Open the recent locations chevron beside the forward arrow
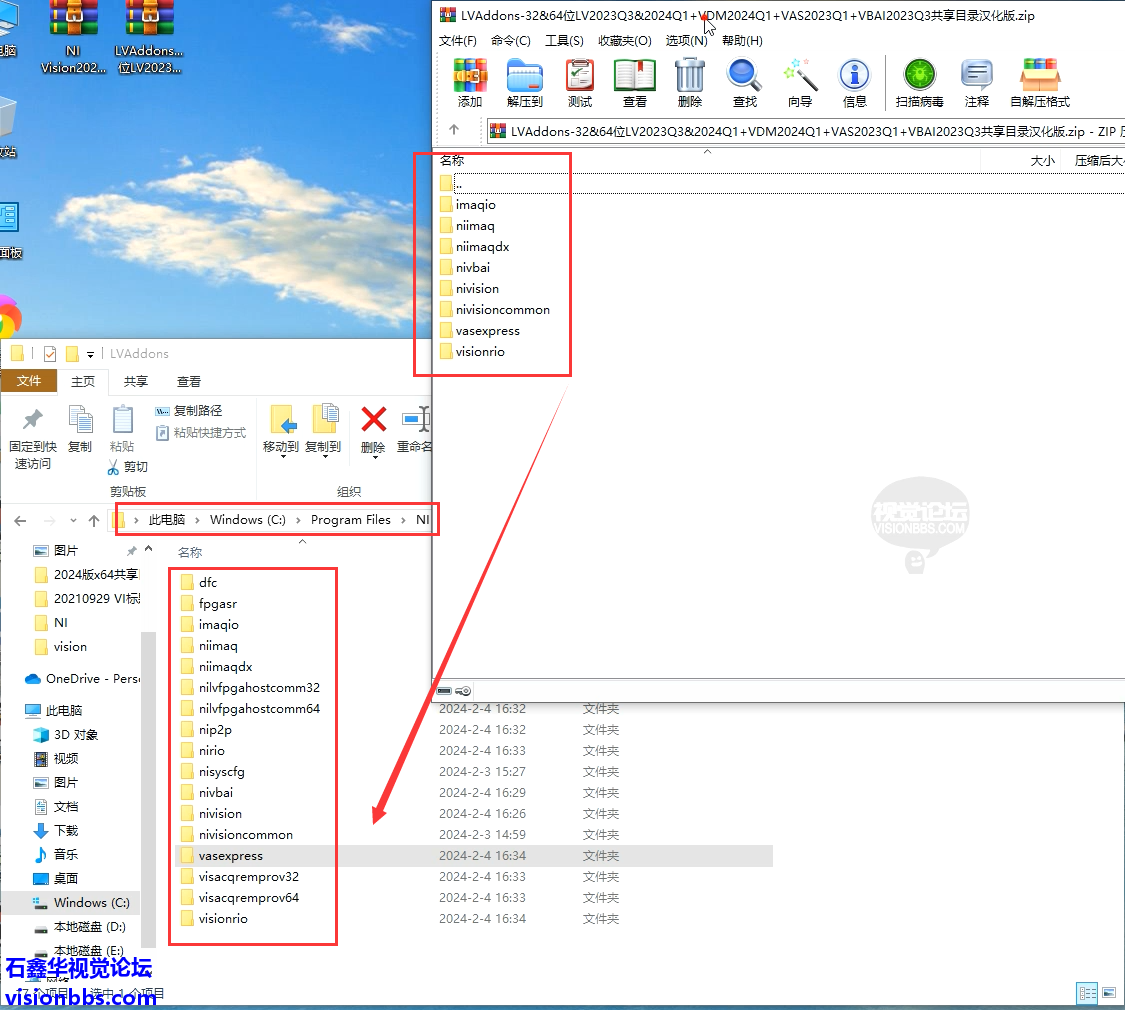1125x1010 pixels. [x=72, y=521]
